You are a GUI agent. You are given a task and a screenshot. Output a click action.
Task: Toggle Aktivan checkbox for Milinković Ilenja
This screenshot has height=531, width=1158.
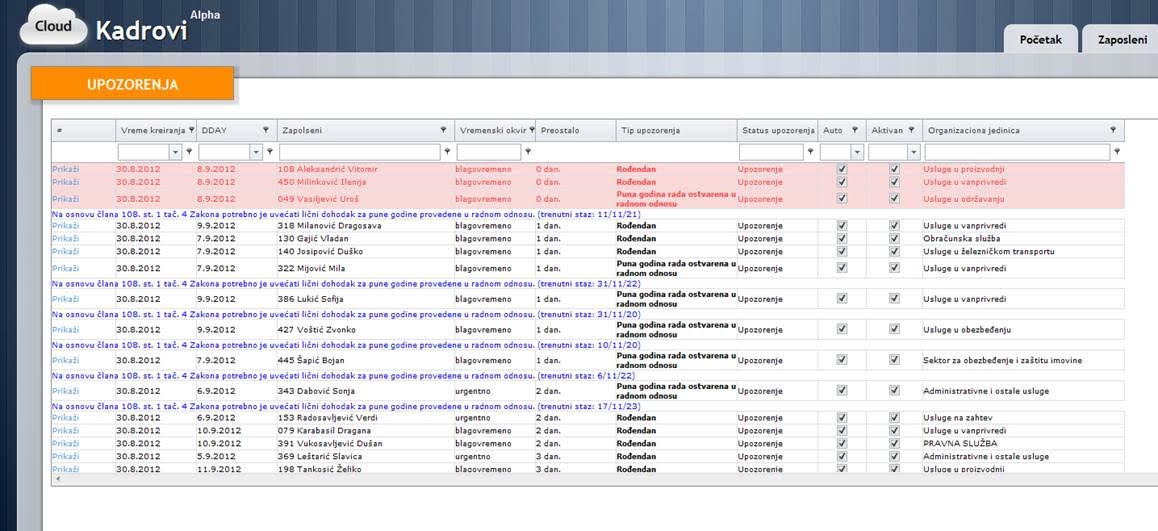coord(894,182)
